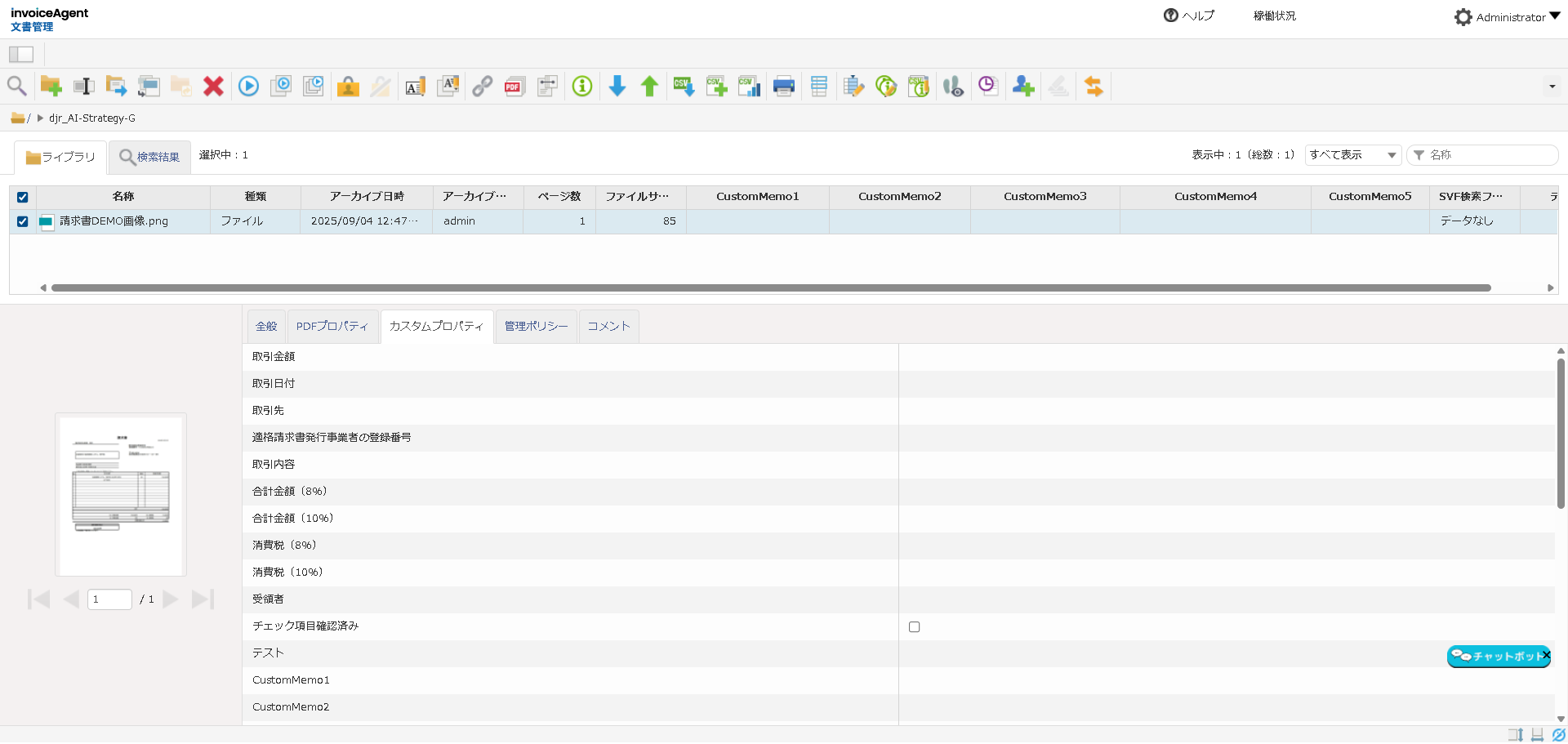Click the red PDF icon

[514, 86]
